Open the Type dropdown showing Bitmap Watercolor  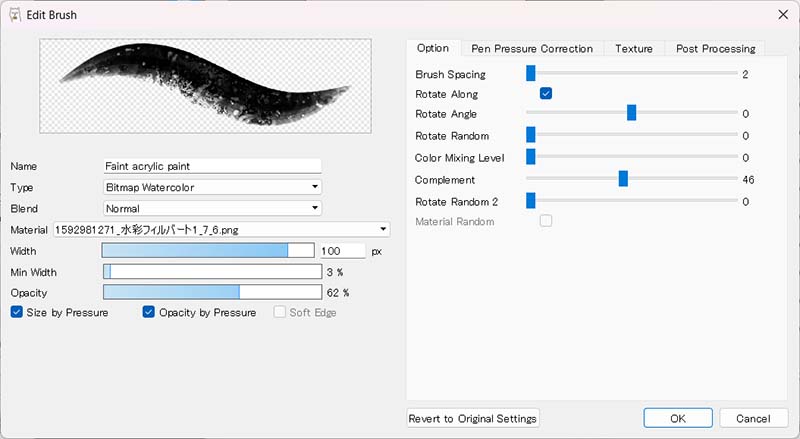point(212,187)
